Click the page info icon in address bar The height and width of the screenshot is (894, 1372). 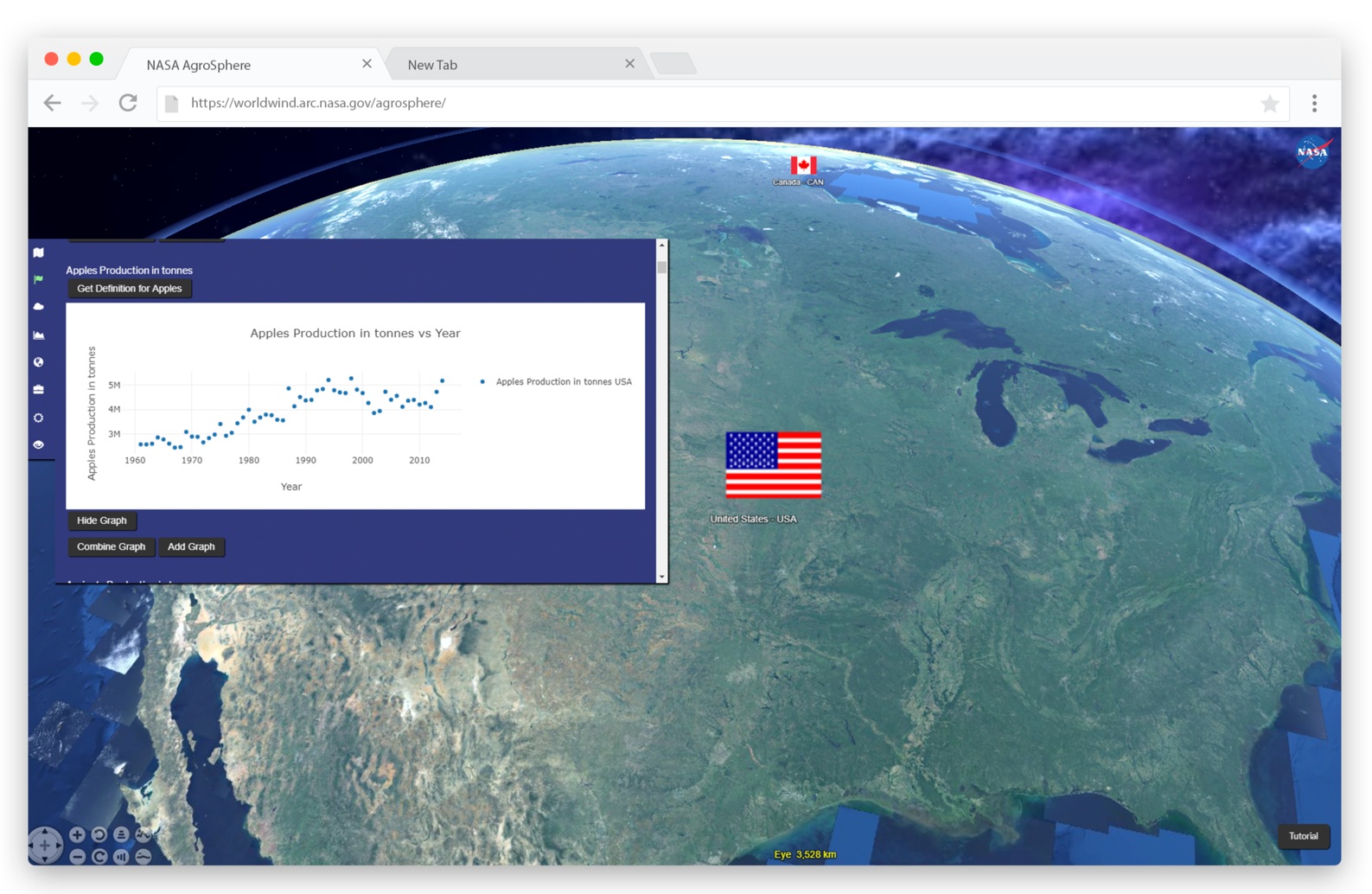pyautogui.click(x=171, y=104)
